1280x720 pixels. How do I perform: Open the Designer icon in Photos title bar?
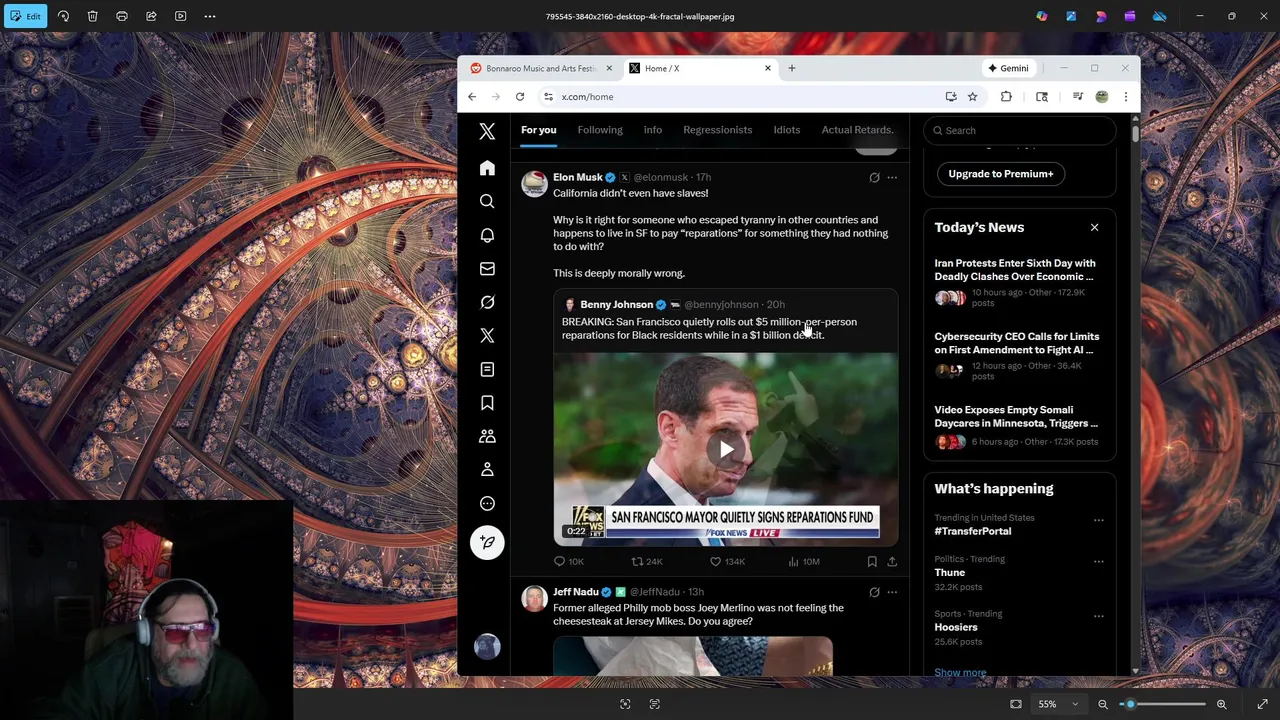1101,16
